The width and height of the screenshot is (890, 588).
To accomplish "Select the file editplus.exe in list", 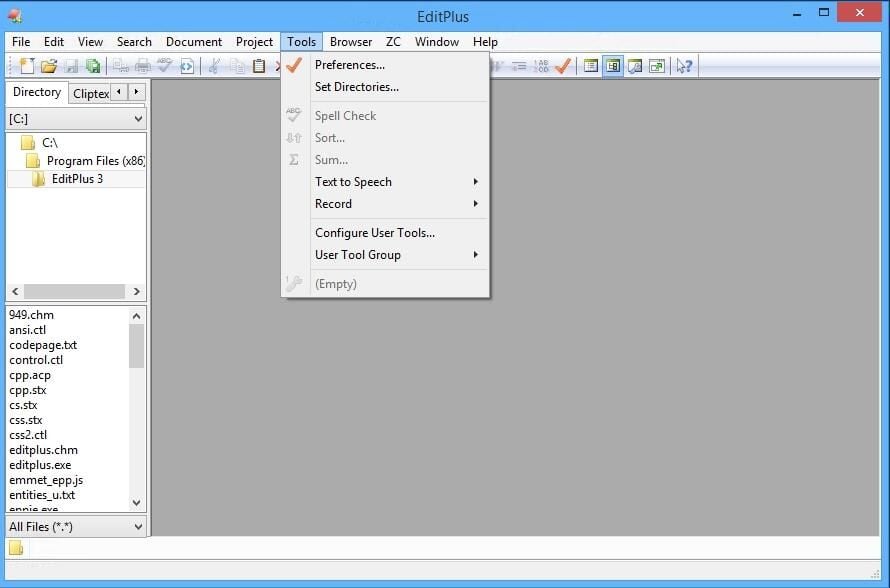I will click(x=40, y=465).
